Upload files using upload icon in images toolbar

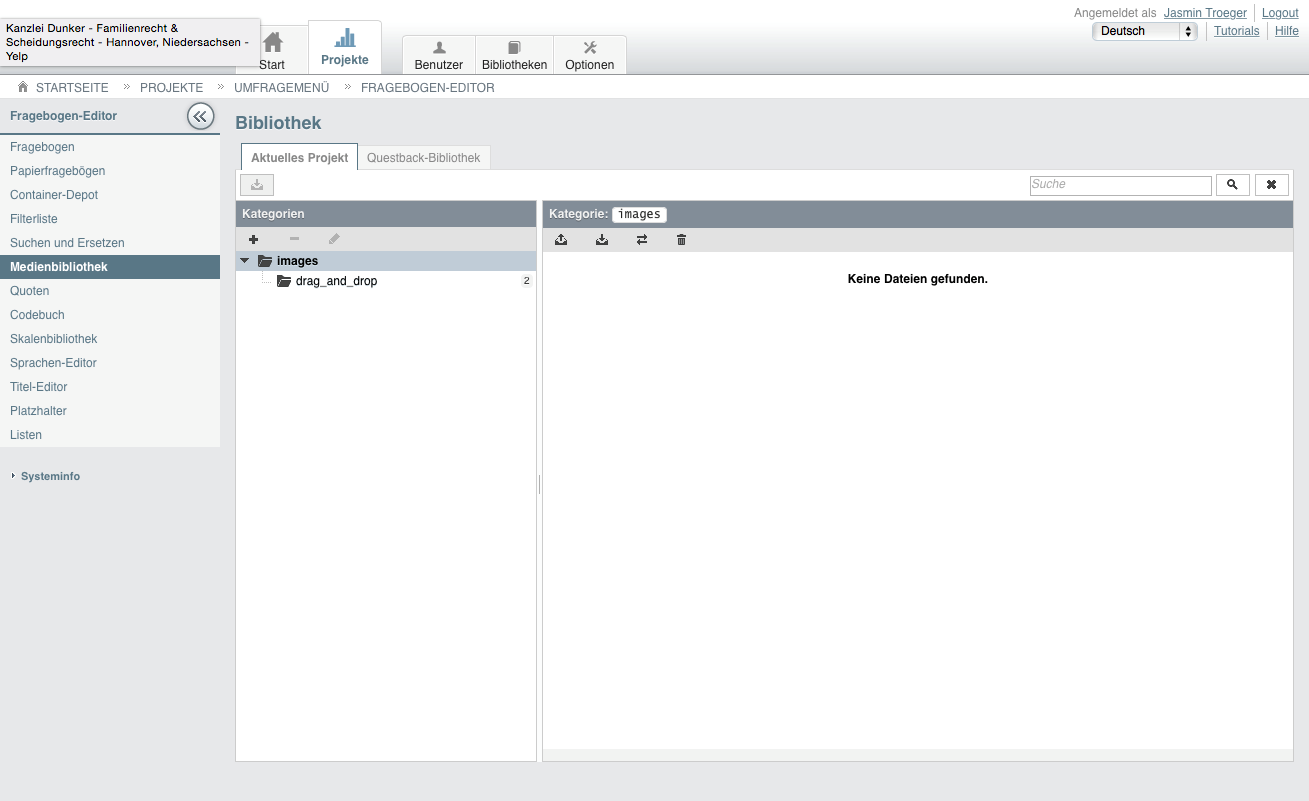click(561, 240)
